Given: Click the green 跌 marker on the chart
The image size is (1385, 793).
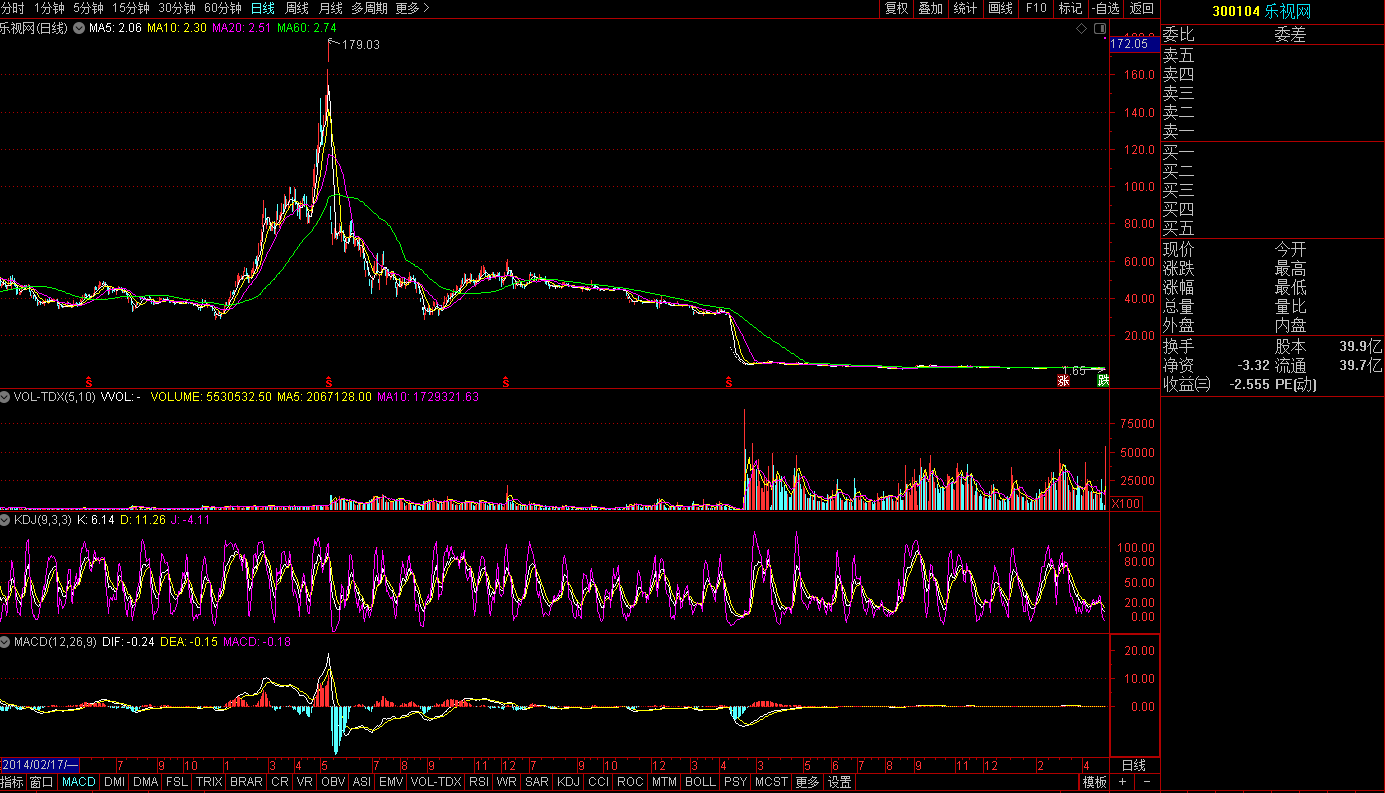Looking at the screenshot, I should click(x=1102, y=380).
